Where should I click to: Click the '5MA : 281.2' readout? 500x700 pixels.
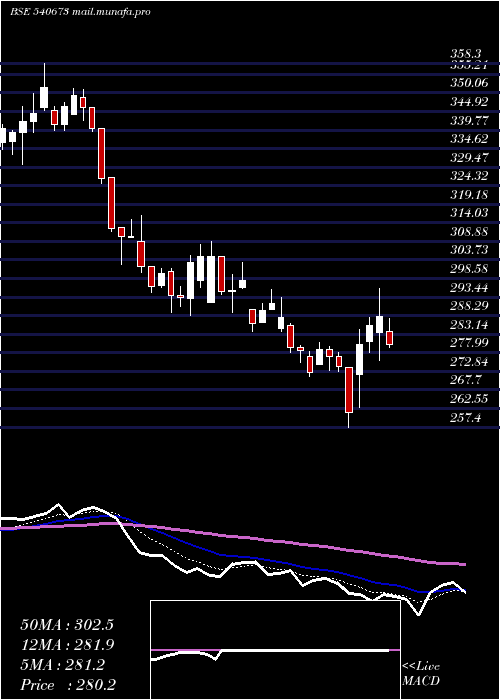coord(62,665)
